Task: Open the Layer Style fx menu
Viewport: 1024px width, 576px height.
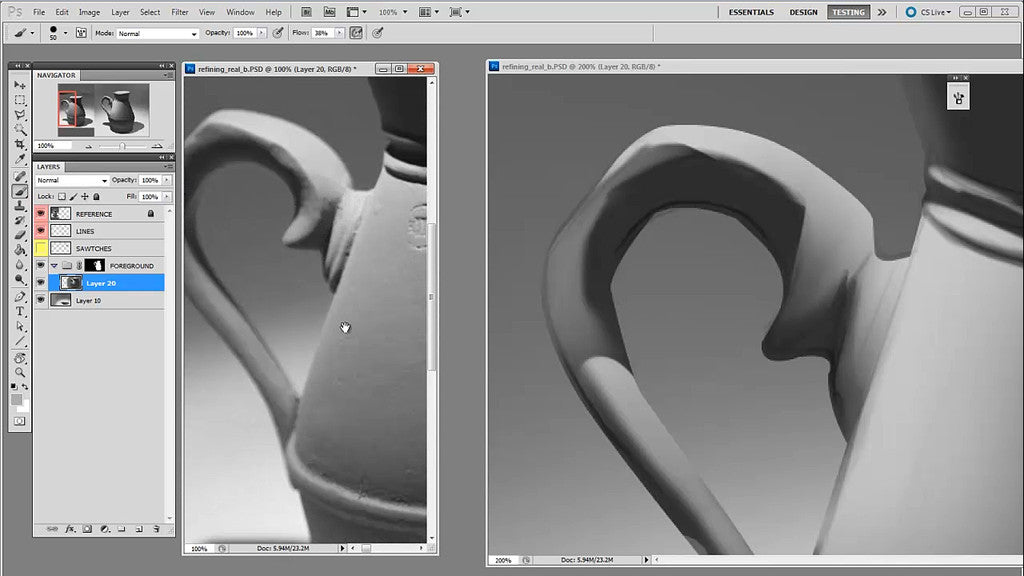Action: coord(70,529)
